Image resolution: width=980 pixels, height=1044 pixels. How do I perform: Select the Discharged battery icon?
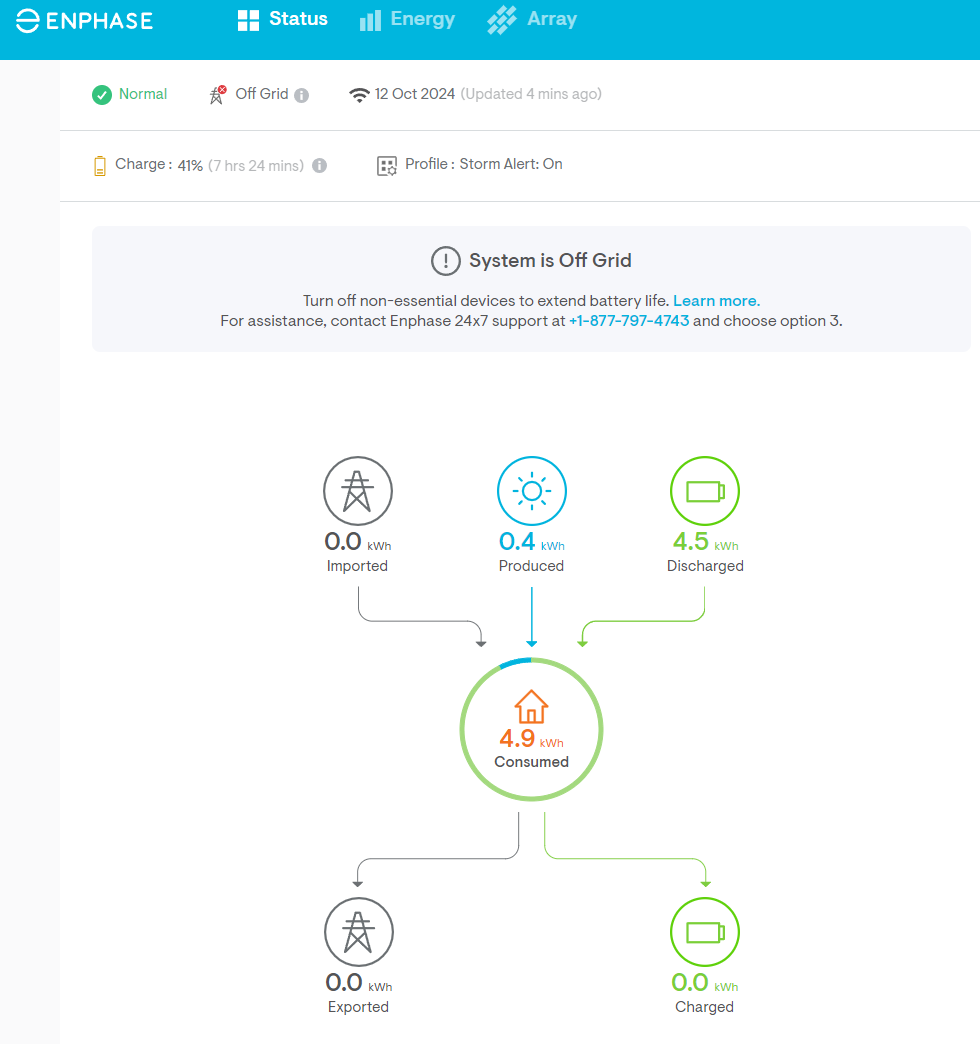(x=704, y=491)
